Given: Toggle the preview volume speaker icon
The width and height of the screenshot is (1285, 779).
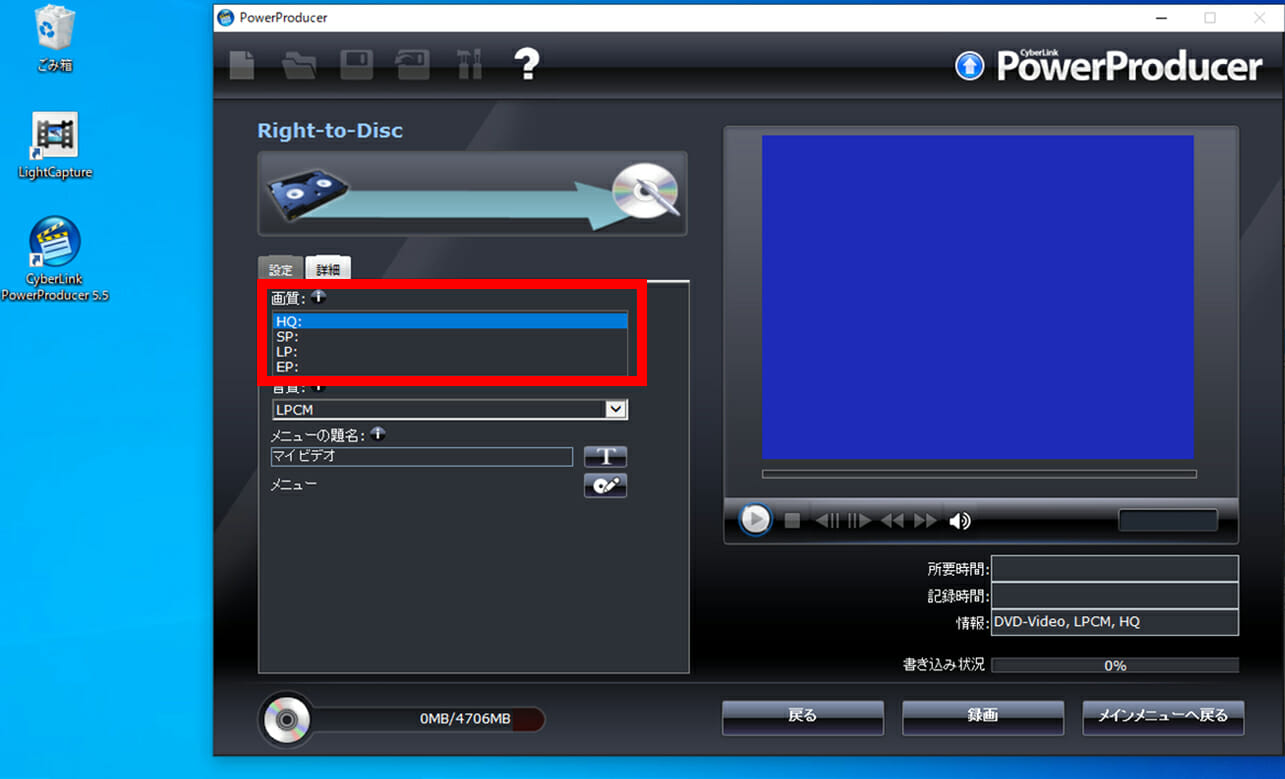Looking at the screenshot, I should 960,520.
